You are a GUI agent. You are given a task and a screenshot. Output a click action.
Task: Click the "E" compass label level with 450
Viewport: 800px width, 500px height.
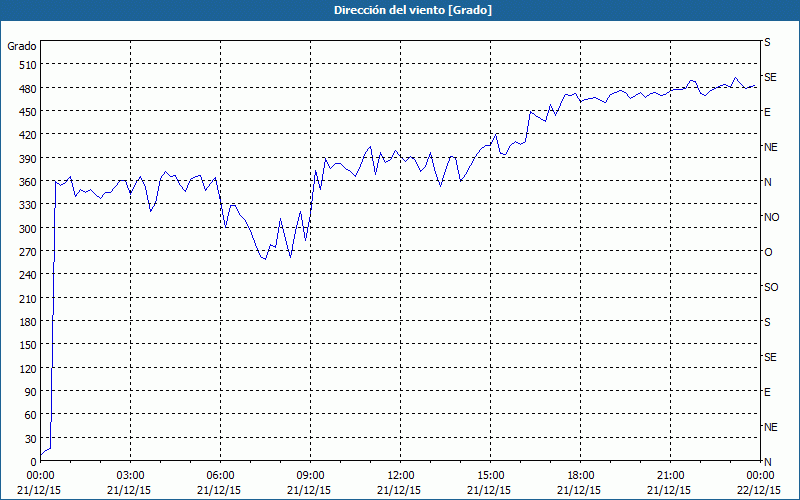767,112
